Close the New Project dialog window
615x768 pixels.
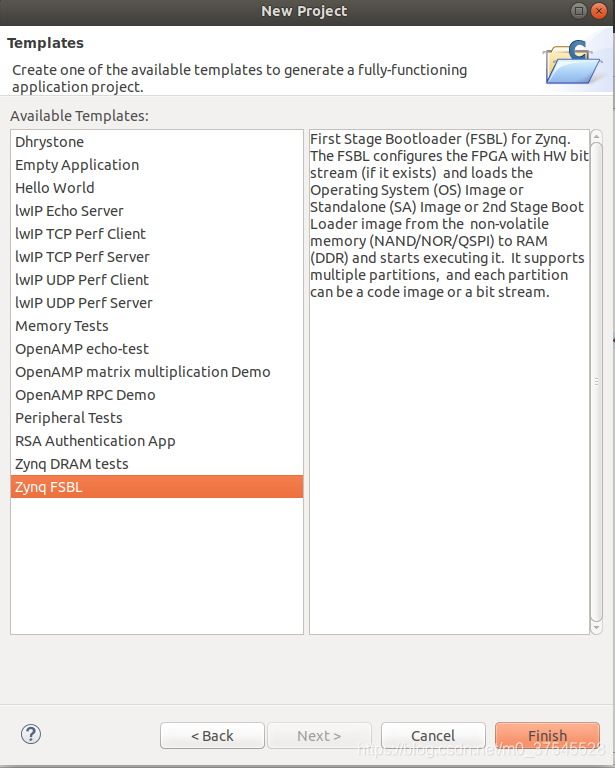599,11
